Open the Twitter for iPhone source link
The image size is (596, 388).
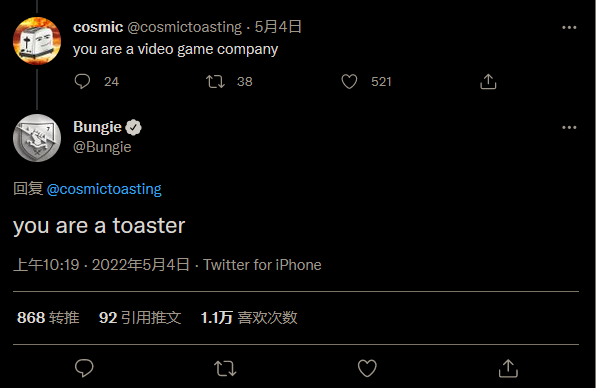pyautogui.click(x=262, y=265)
